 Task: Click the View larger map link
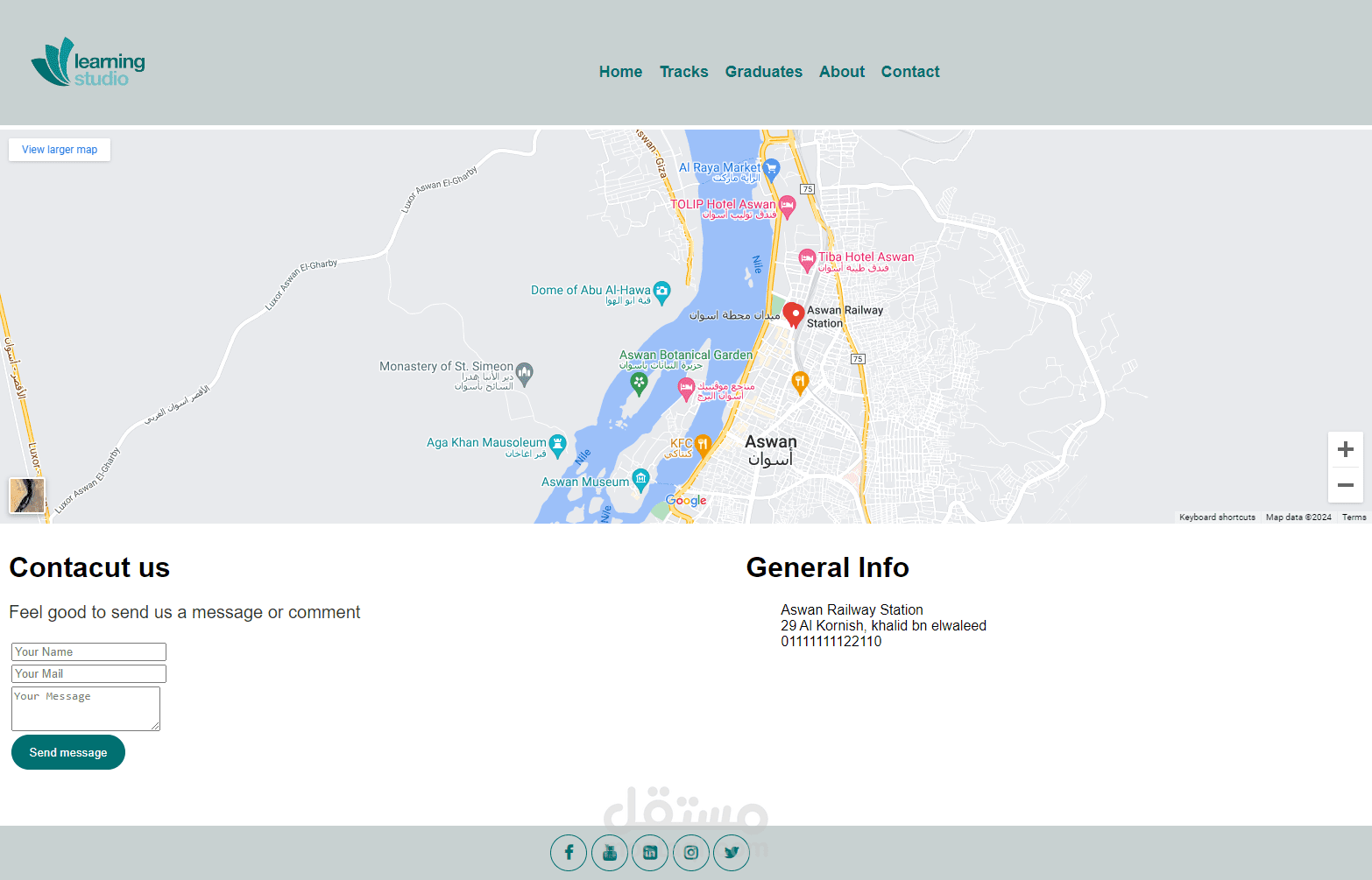point(60,150)
